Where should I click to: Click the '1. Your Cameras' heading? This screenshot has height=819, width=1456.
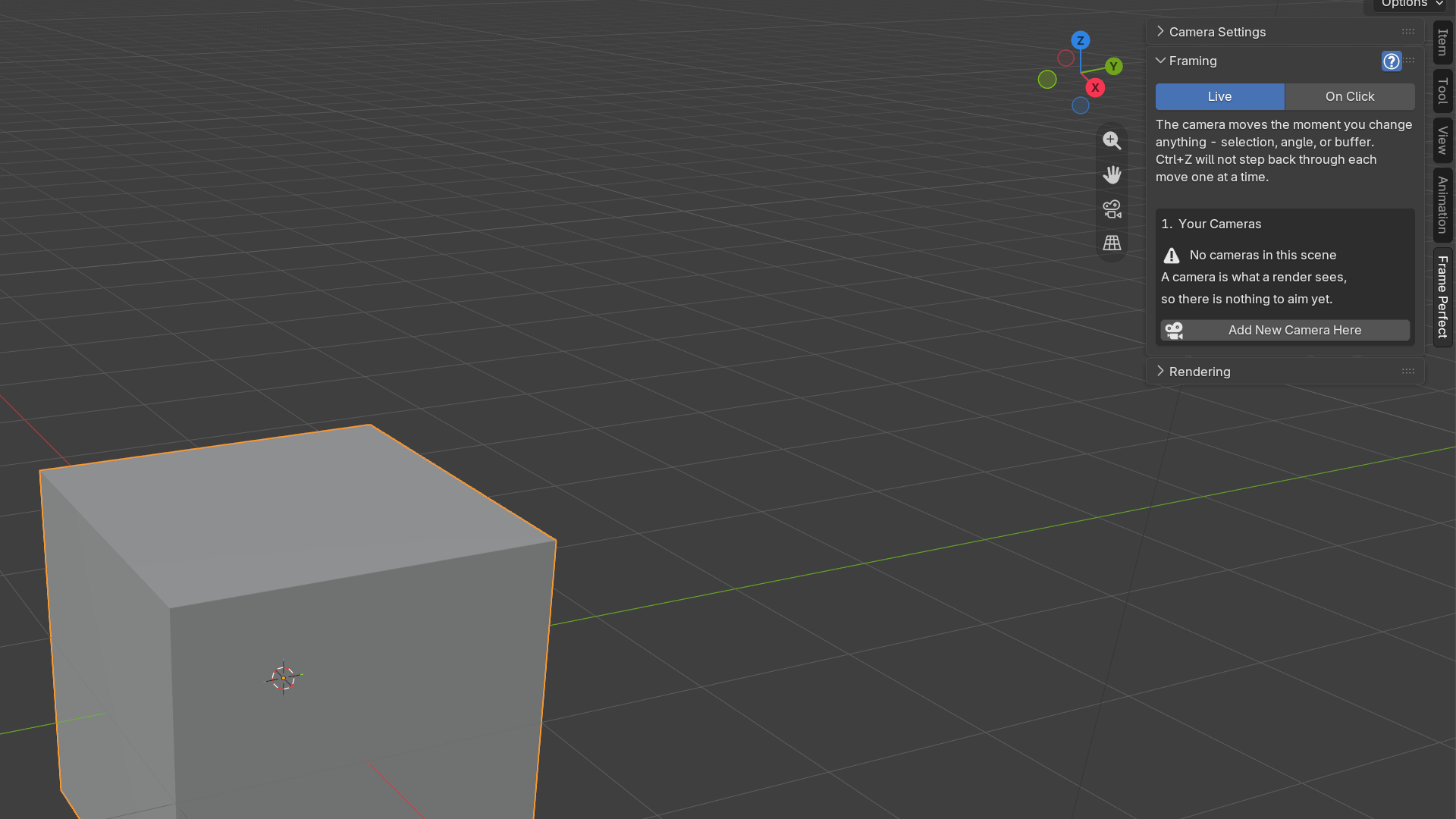click(x=1211, y=224)
